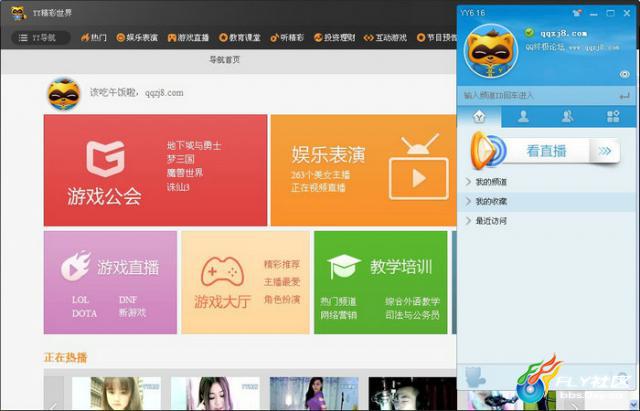Click the skin icon in YY6.16 title bar
The height and width of the screenshot is (411, 640).
[x=577, y=13]
